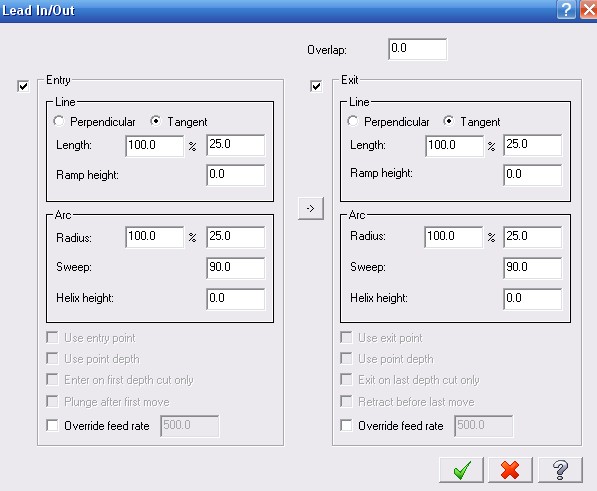Click Exit feed rate field 500.0

tap(484, 426)
